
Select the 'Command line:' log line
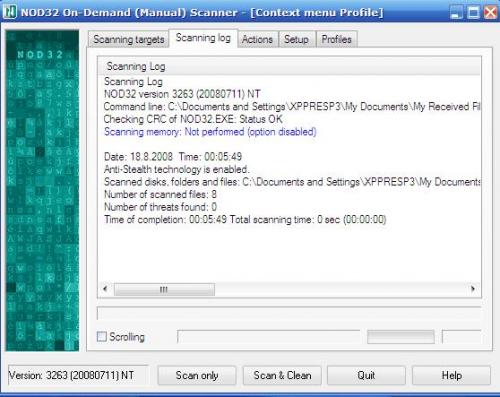292,107
